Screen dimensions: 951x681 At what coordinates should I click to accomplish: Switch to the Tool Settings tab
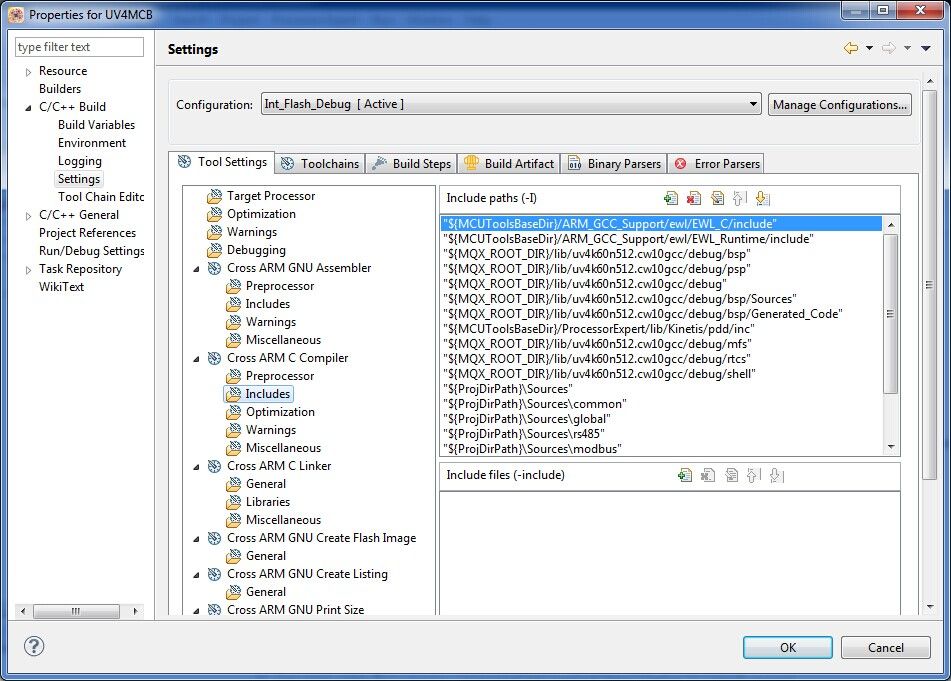coord(222,162)
